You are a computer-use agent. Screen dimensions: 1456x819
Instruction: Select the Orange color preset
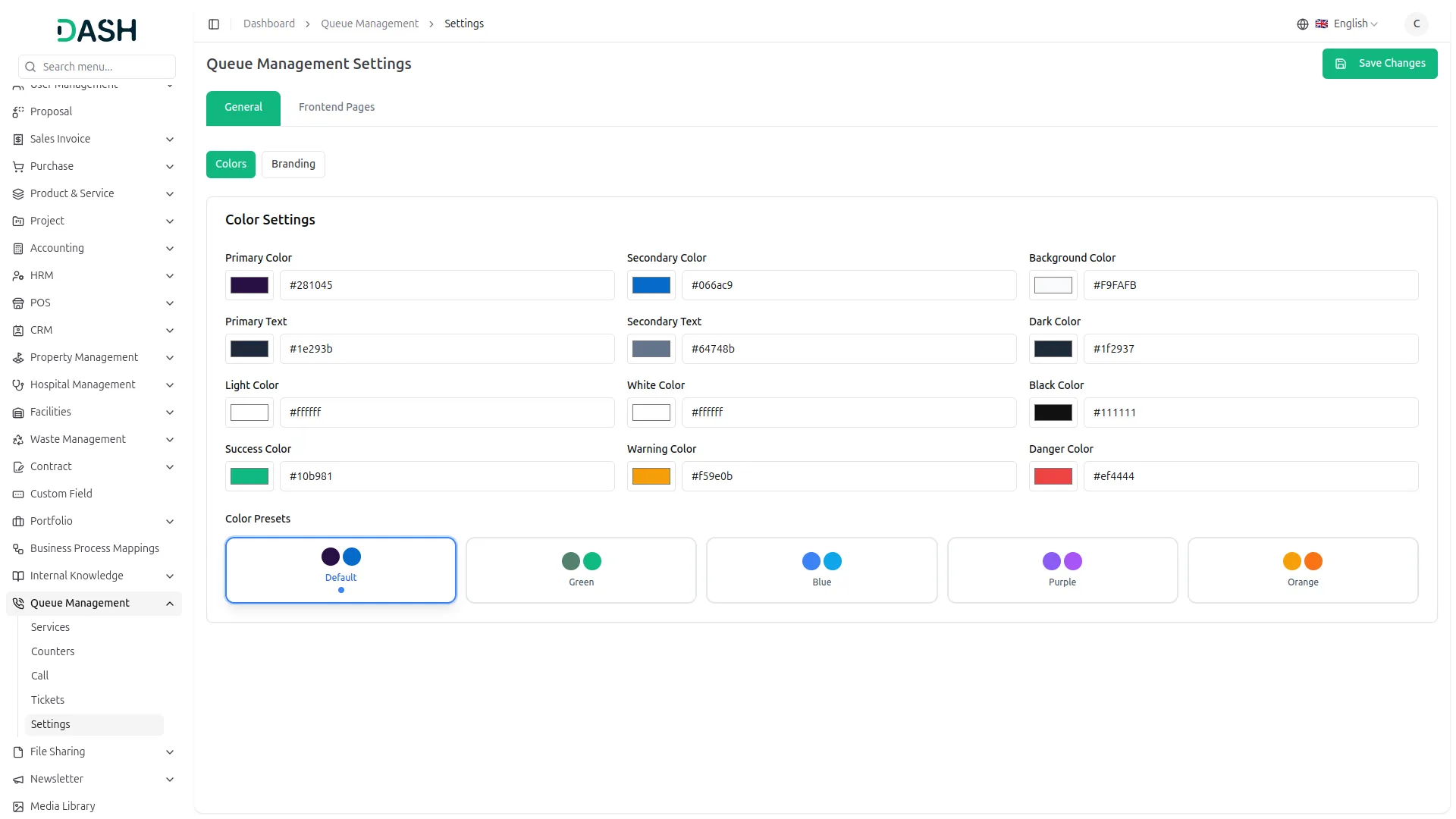[x=1302, y=570]
